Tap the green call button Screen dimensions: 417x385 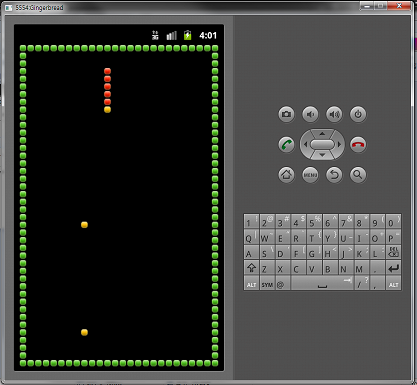click(x=286, y=145)
